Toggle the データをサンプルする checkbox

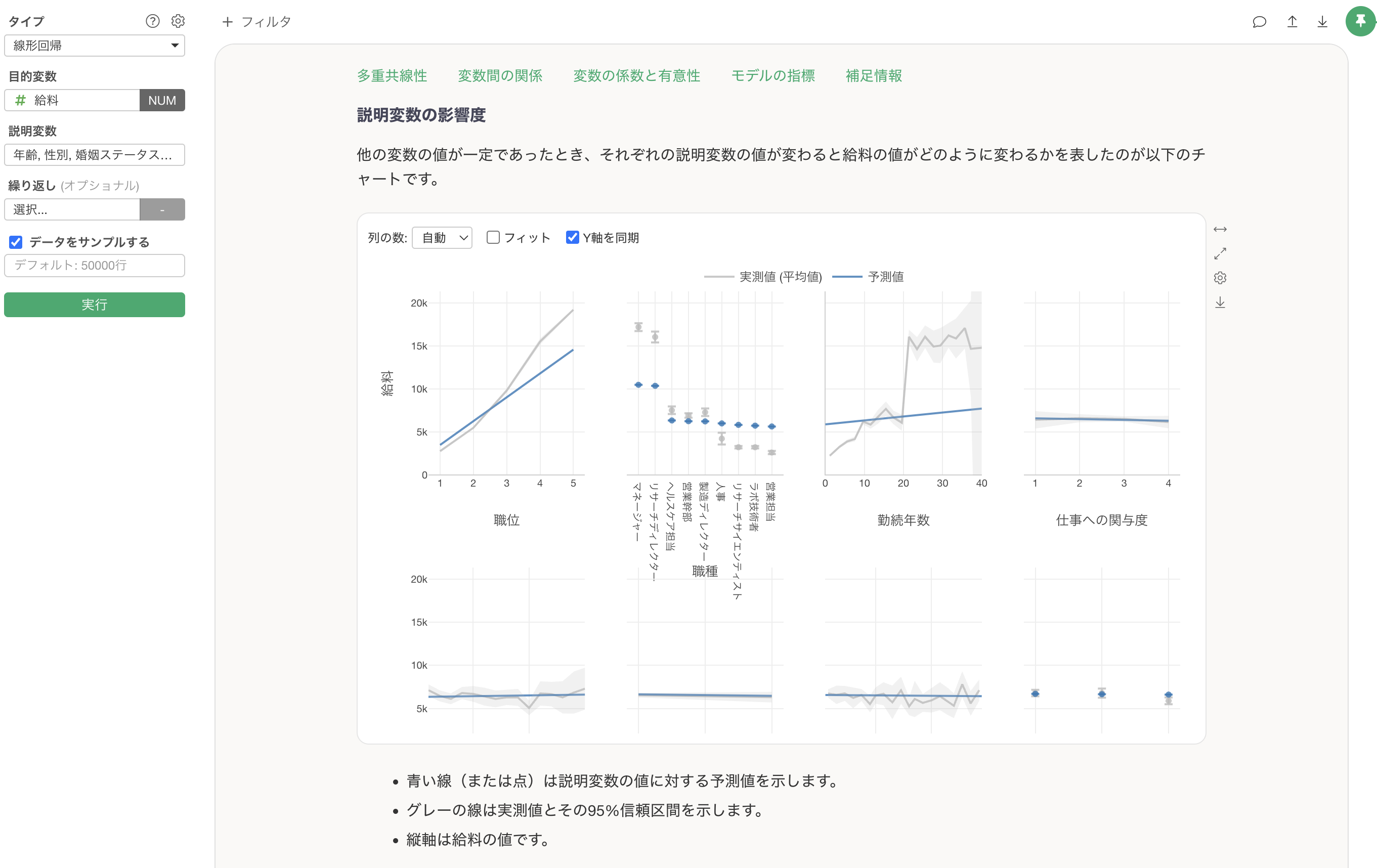pos(16,242)
